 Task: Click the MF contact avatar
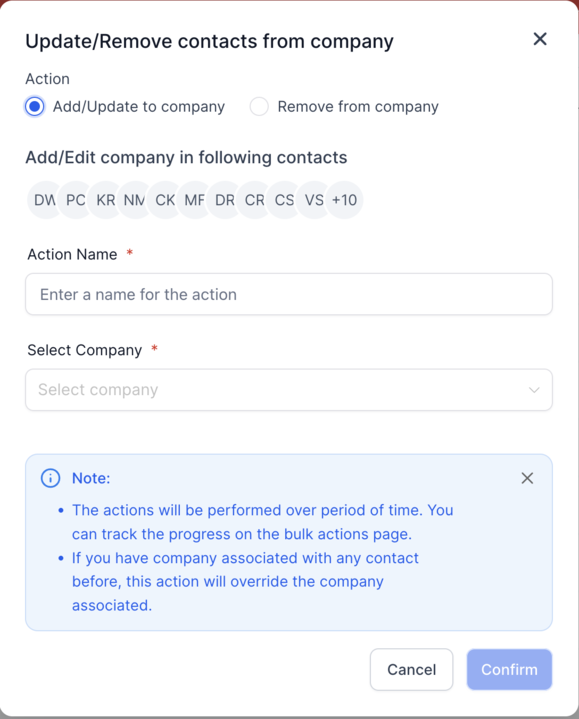pyautogui.click(x=195, y=200)
